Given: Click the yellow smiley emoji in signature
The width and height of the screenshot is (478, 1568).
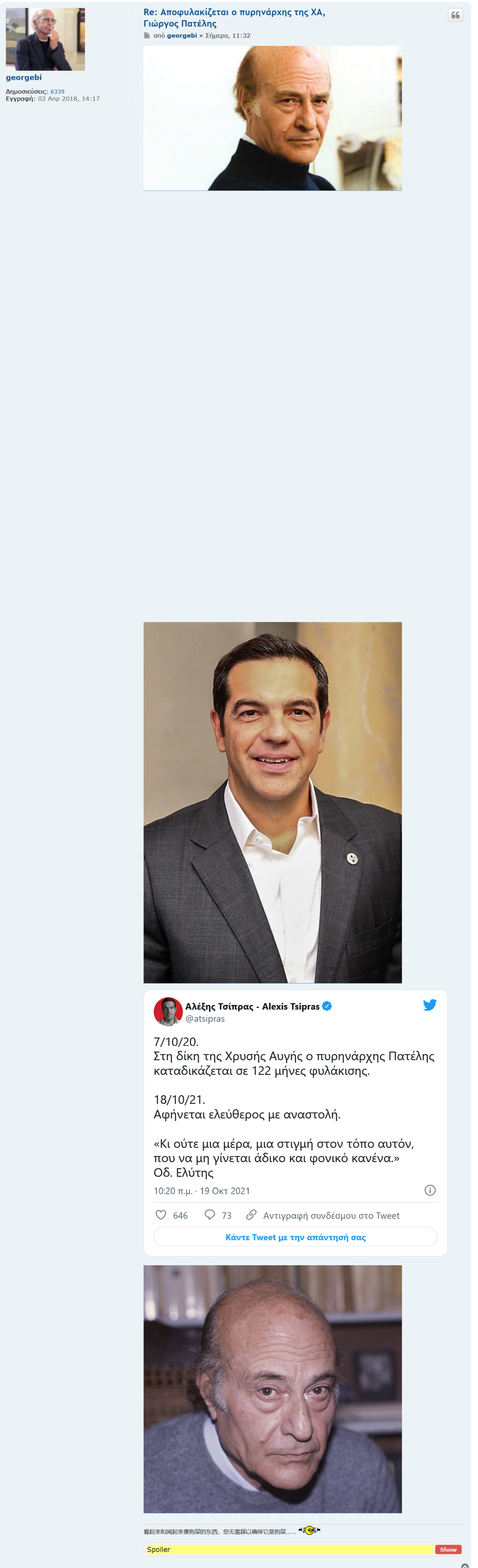Looking at the screenshot, I should coord(309,1530).
